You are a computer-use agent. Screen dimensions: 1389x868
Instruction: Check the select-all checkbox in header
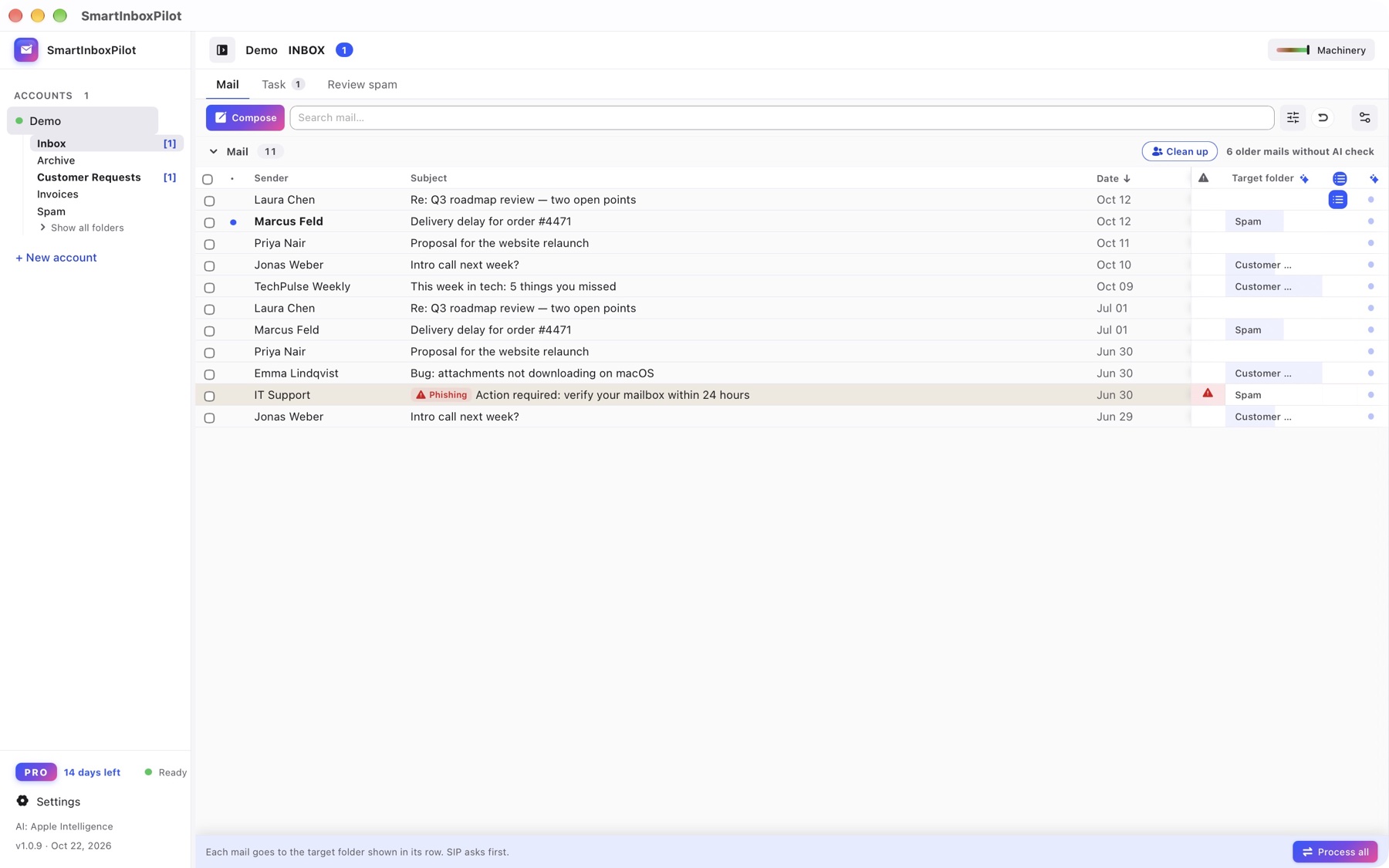(x=208, y=179)
